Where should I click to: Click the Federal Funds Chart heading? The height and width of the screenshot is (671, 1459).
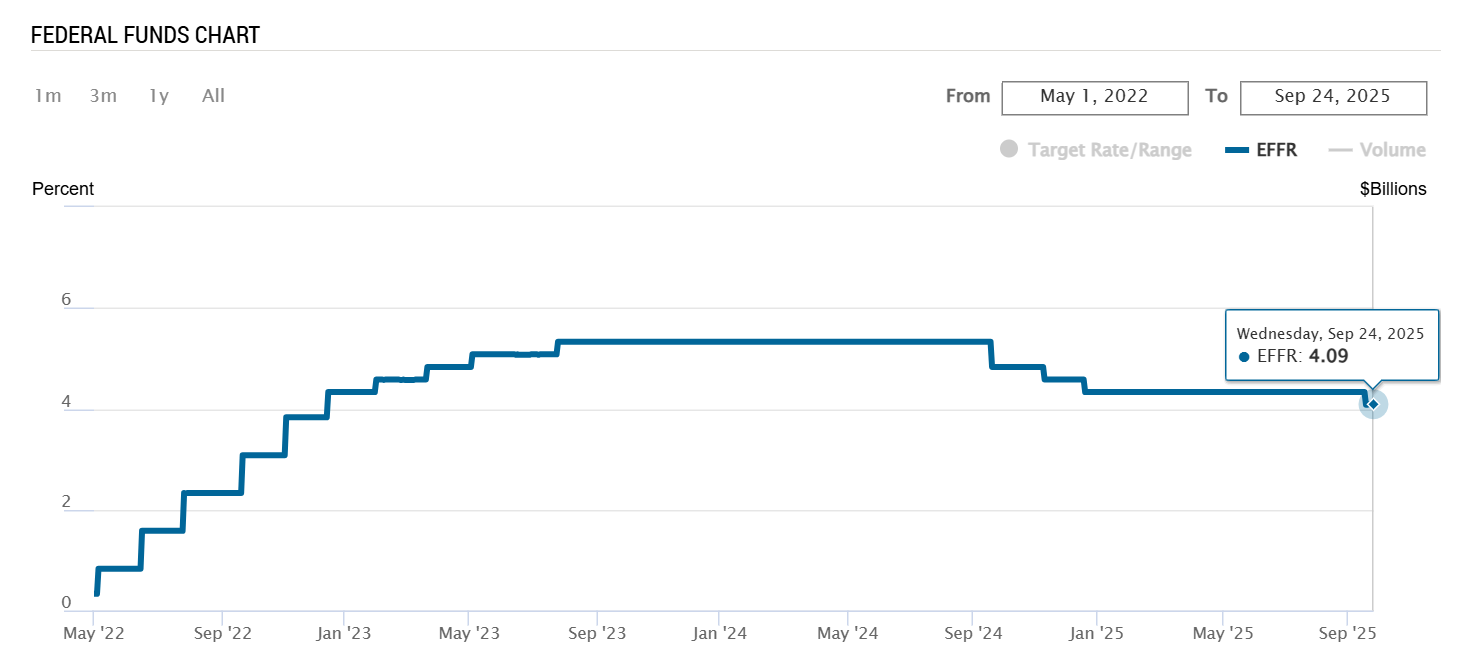click(x=145, y=35)
